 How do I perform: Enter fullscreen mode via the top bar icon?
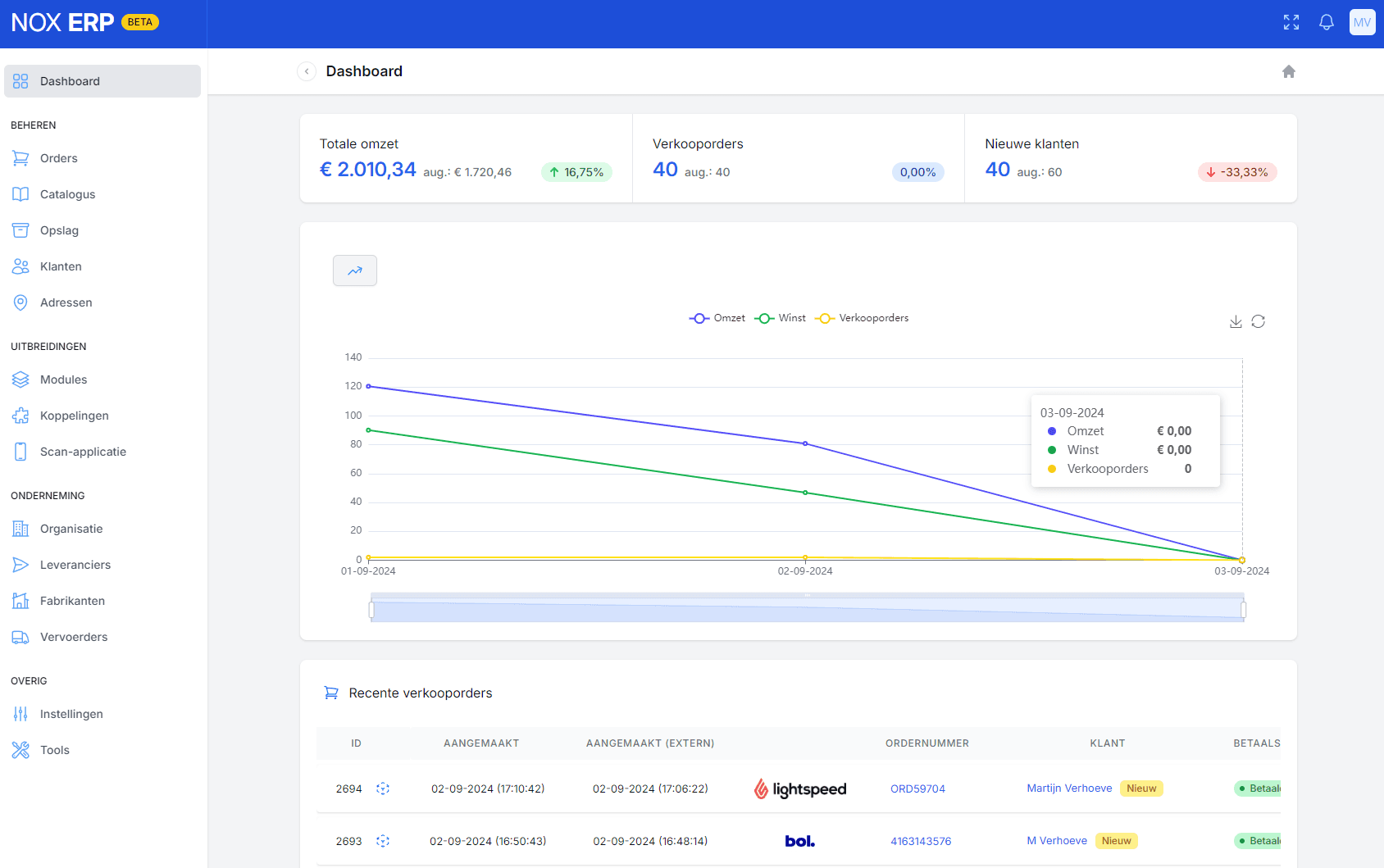(1291, 23)
